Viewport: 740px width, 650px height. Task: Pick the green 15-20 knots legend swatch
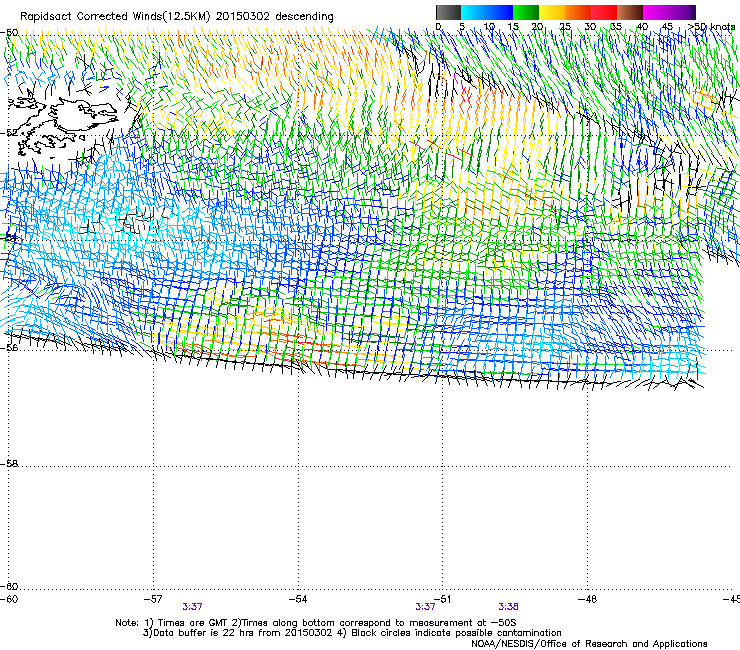coord(526,12)
